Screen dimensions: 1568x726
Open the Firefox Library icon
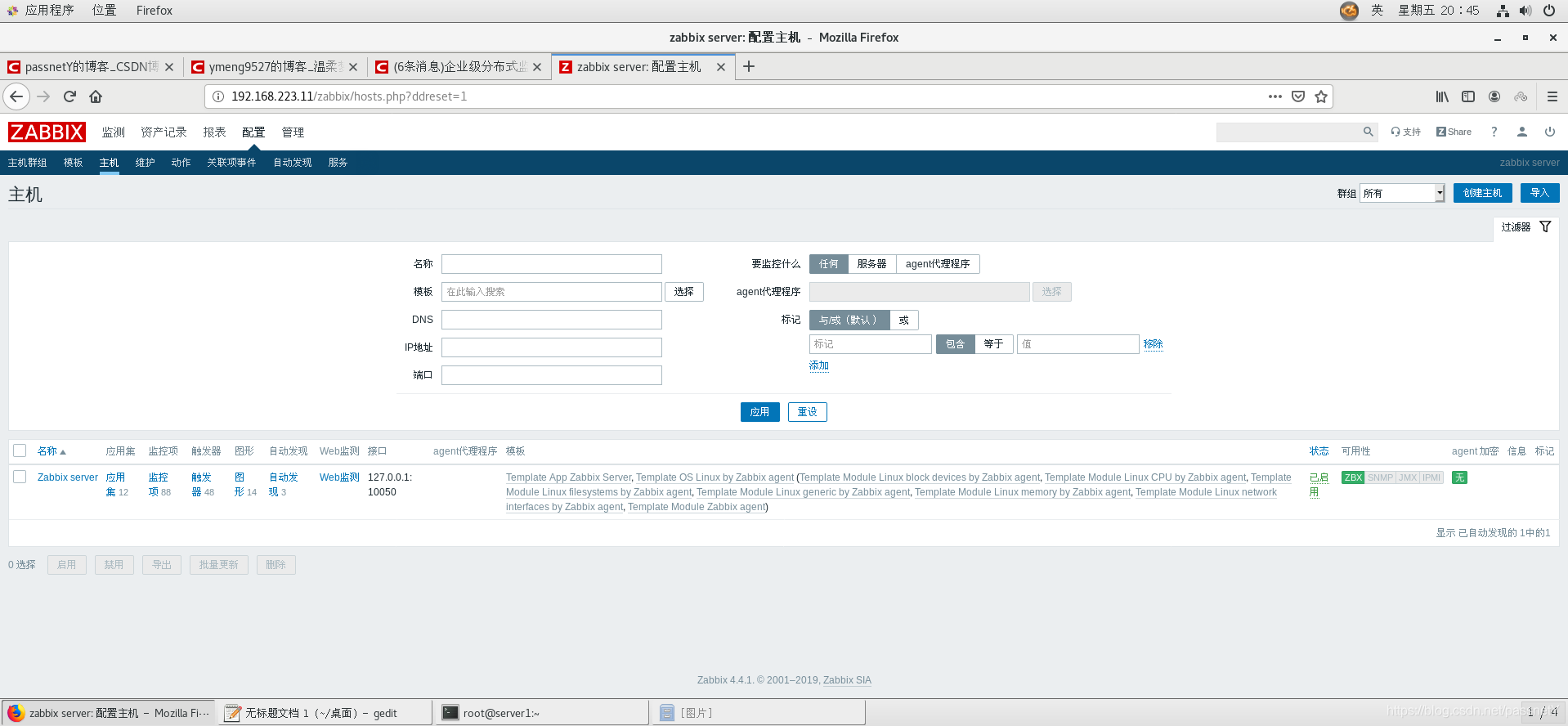(x=1442, y=96)
